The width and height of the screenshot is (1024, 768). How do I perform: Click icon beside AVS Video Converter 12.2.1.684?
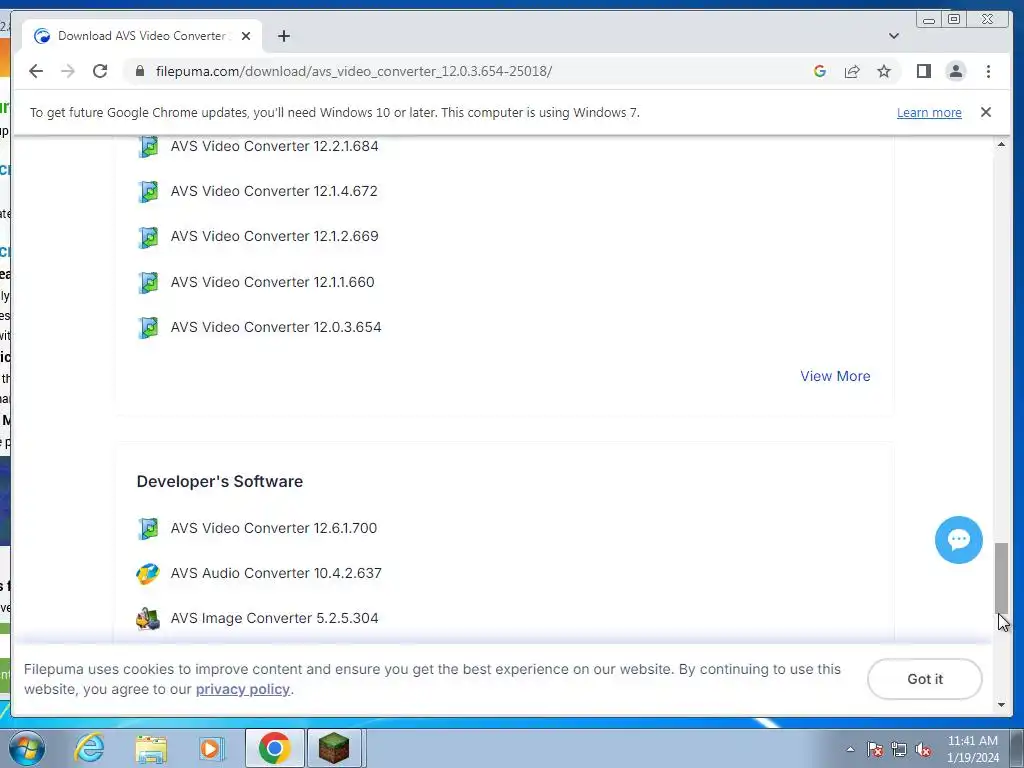[x=148, y=146]
